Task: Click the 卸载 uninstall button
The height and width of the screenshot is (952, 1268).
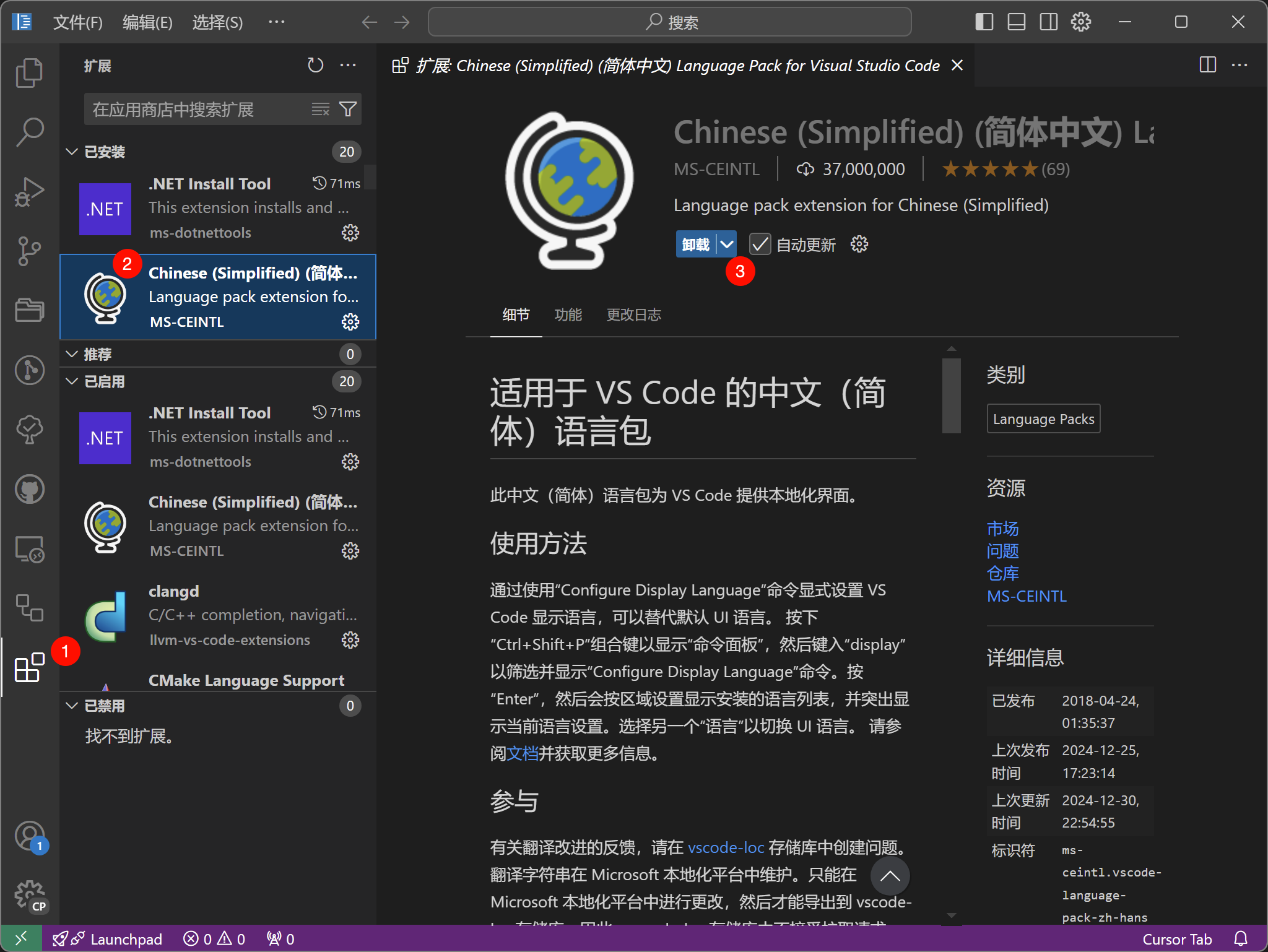Action: pos(696,244)
